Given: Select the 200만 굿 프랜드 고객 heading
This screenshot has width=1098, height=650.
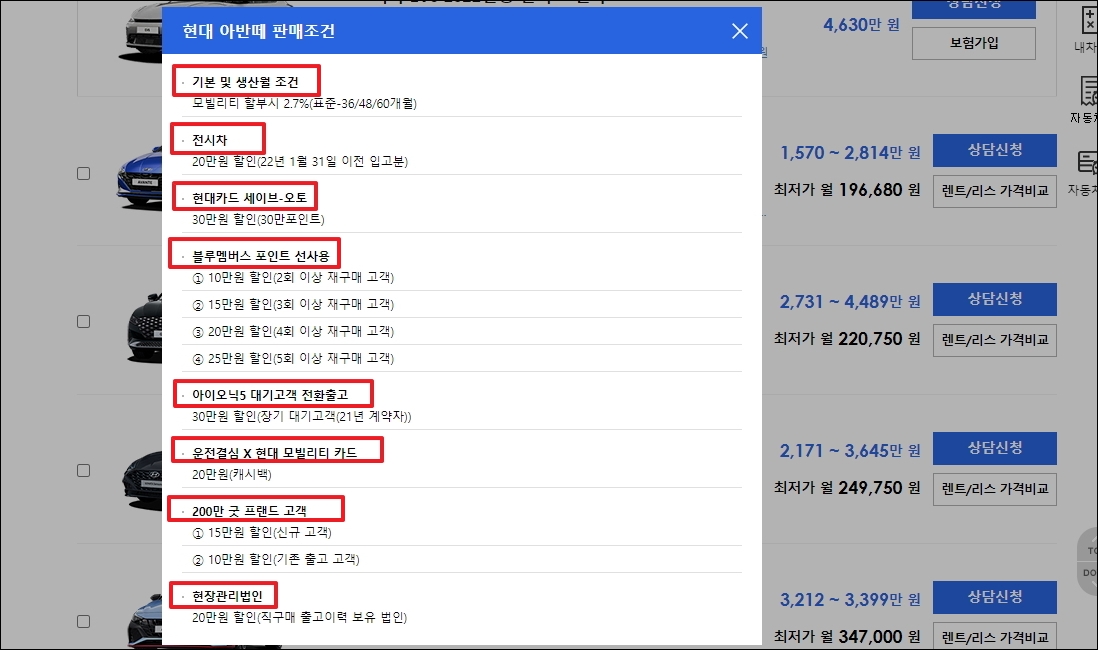Looking at the screenshot, I should click(249, 511).
